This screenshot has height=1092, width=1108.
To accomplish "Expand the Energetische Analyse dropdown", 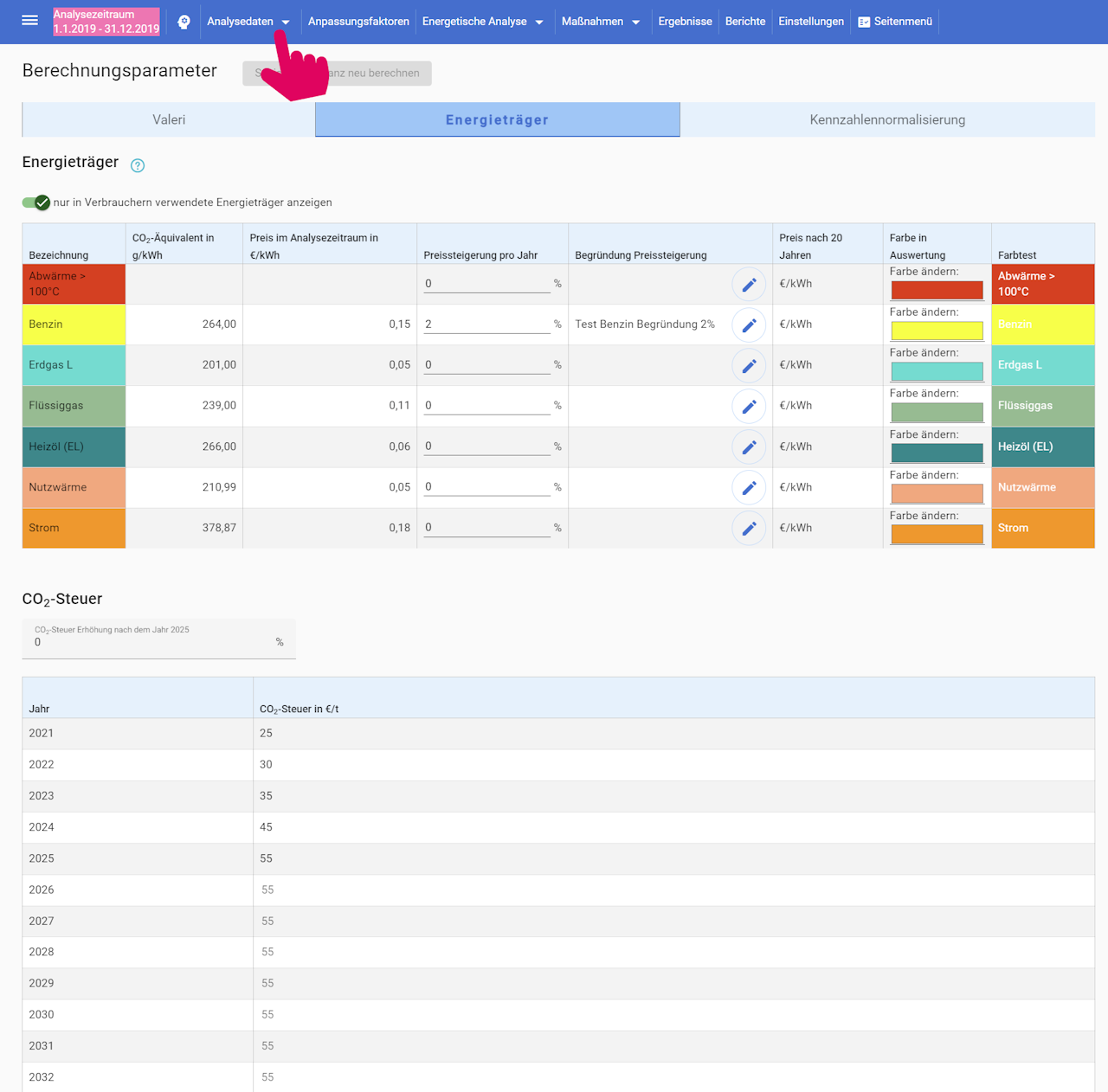I will 482,22.
